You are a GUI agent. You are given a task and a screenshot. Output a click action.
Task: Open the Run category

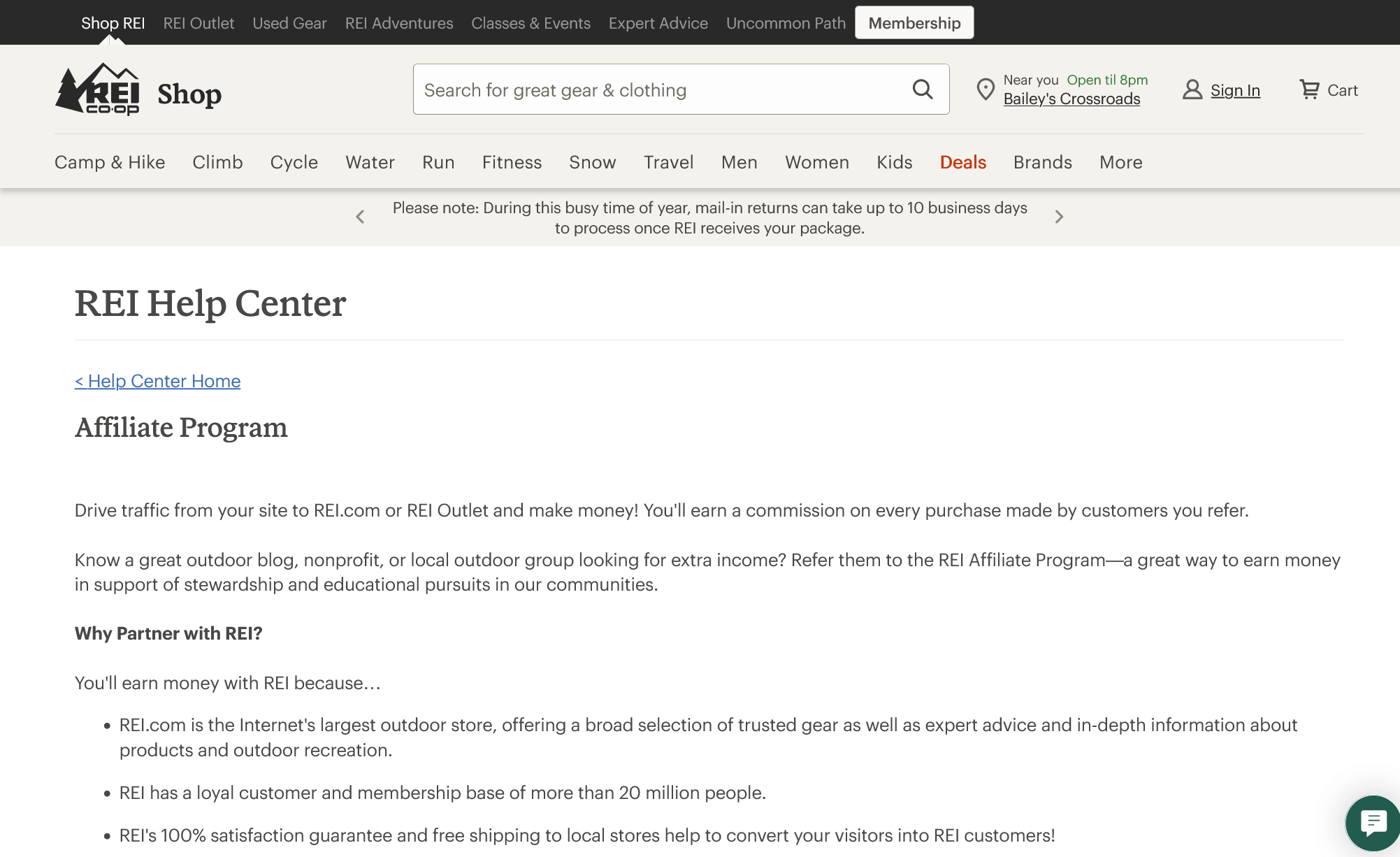click(438, 162)
